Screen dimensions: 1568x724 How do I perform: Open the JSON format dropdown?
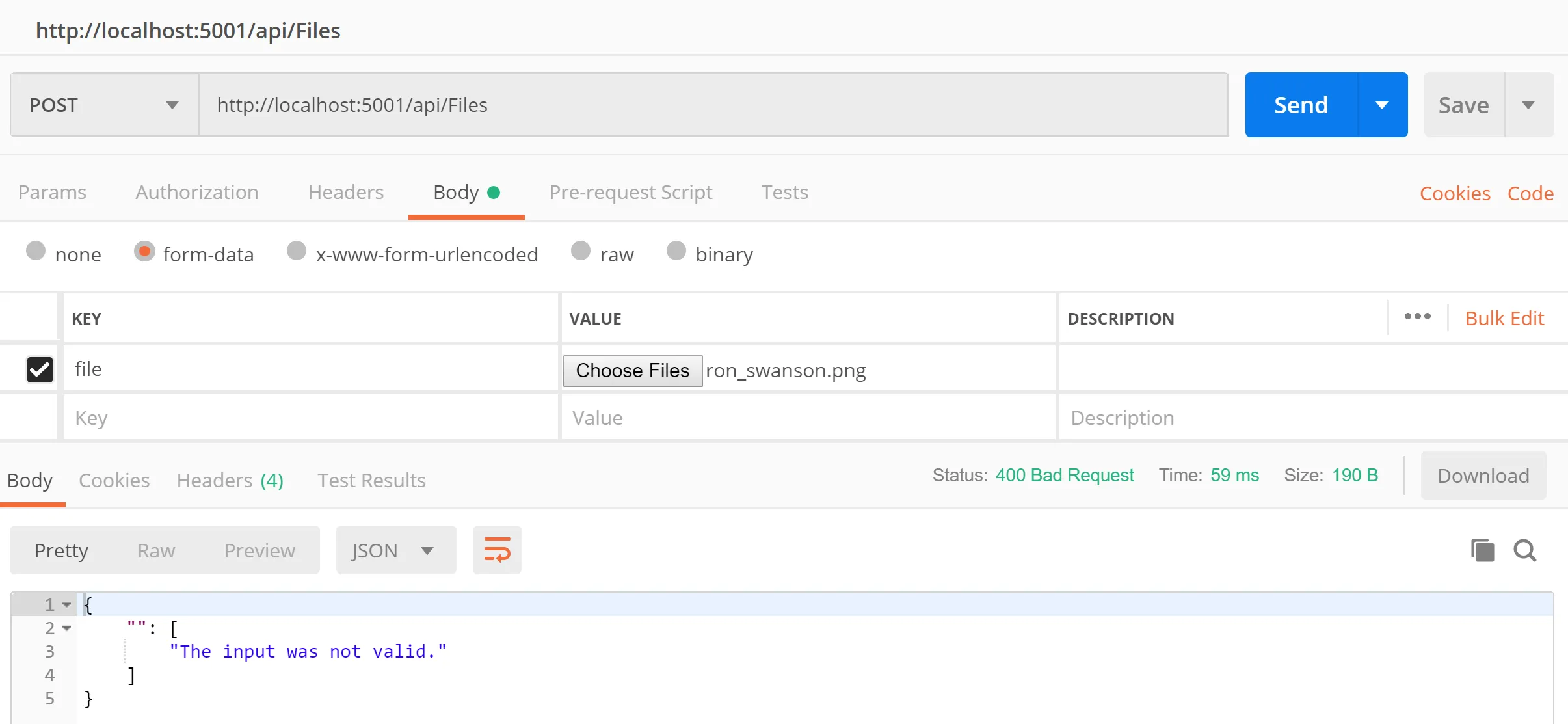pyautogui.click(x=395, y=550)
